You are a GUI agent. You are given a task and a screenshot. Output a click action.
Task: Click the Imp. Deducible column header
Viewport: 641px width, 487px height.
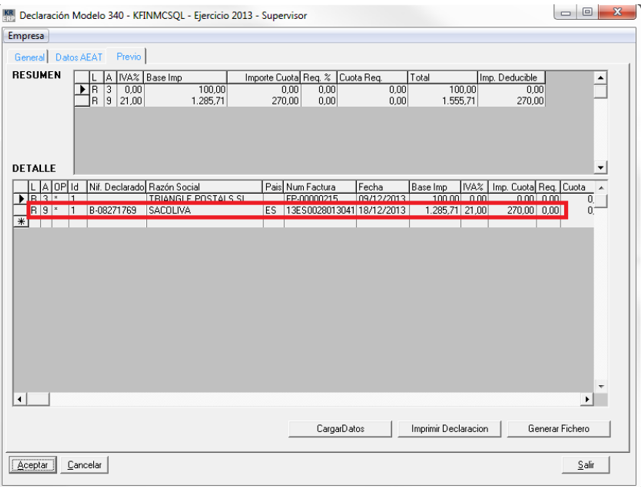[511, 77]
